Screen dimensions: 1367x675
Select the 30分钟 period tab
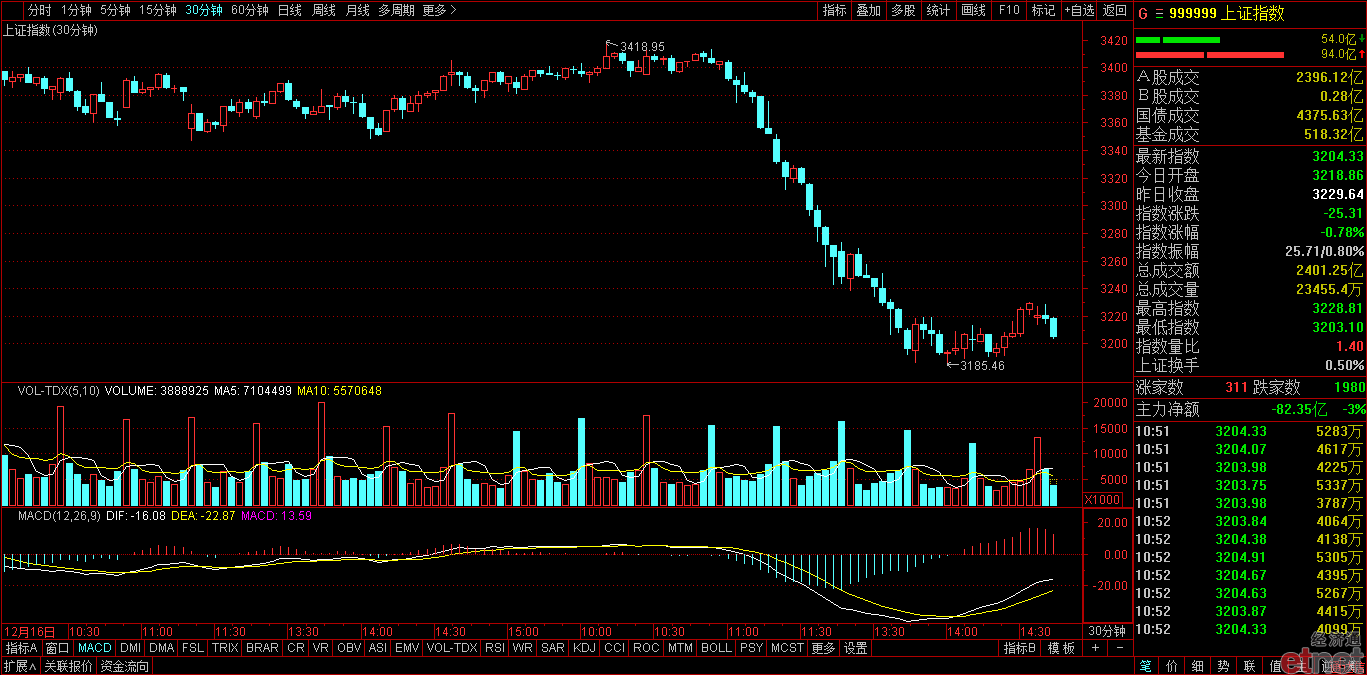[203, 10]
